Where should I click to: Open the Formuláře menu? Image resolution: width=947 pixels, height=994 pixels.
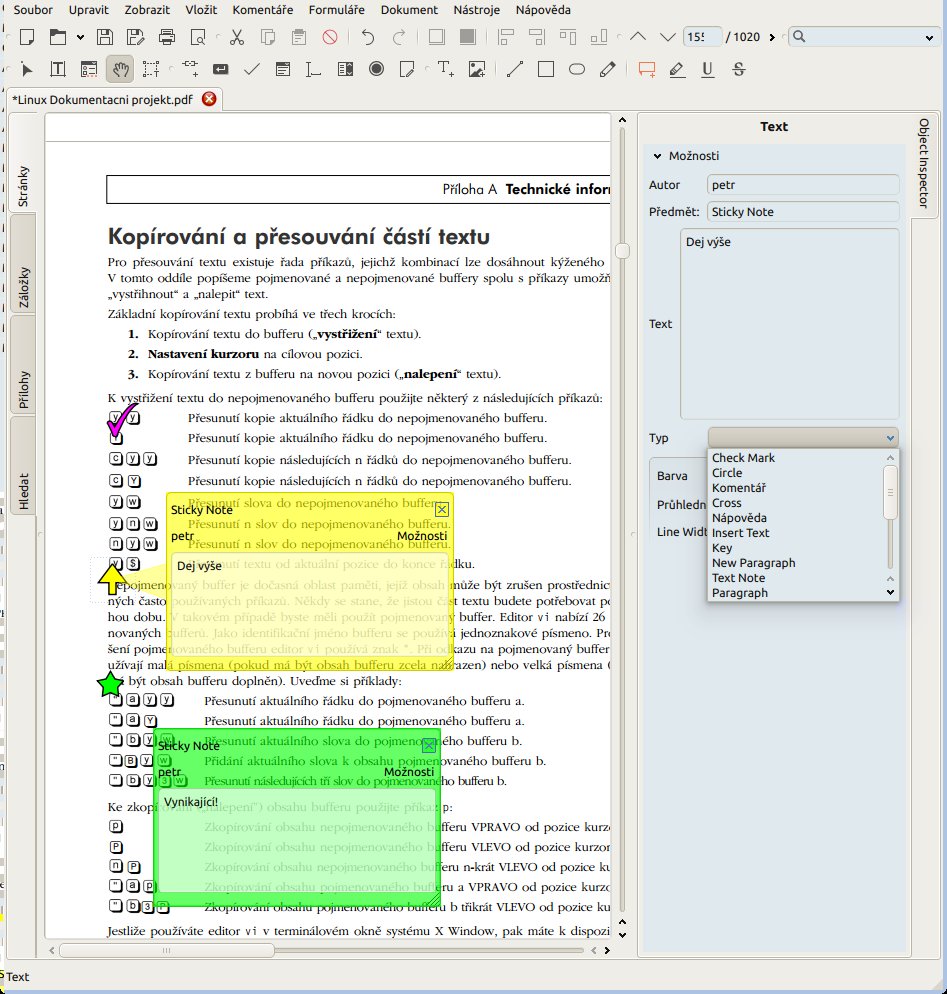click(x=337, y=10)
